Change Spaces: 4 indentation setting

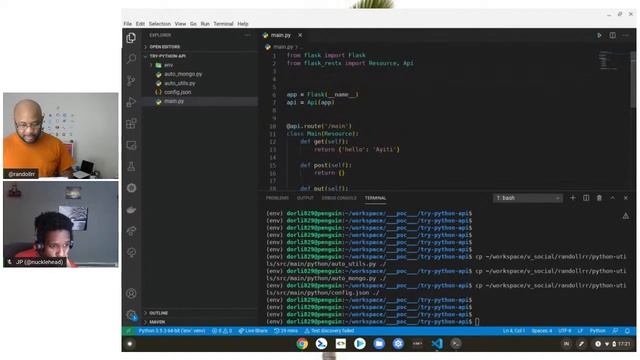coord(542,331)
